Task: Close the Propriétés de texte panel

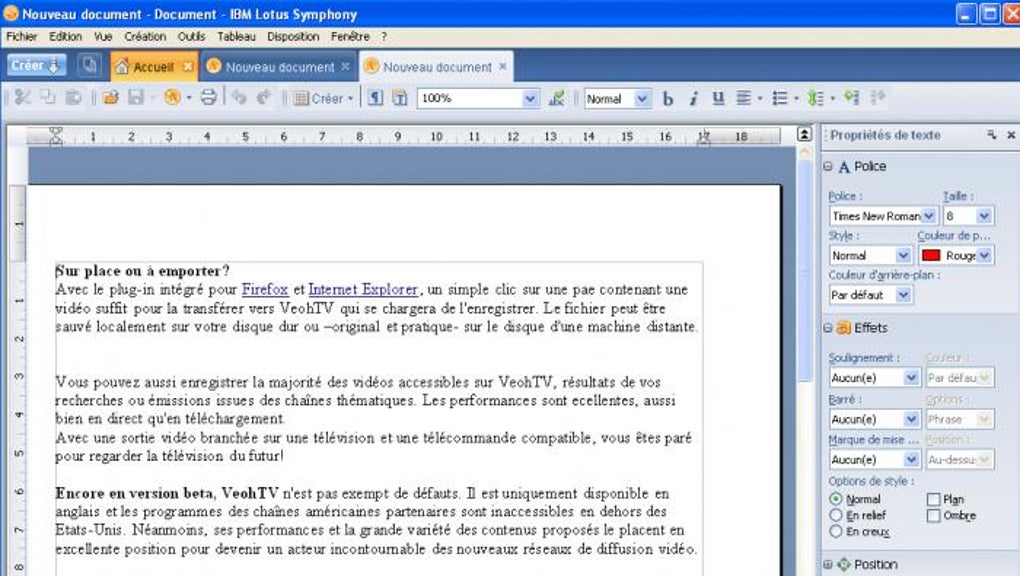Action: pyautogui.click(x=1011, y=135)
